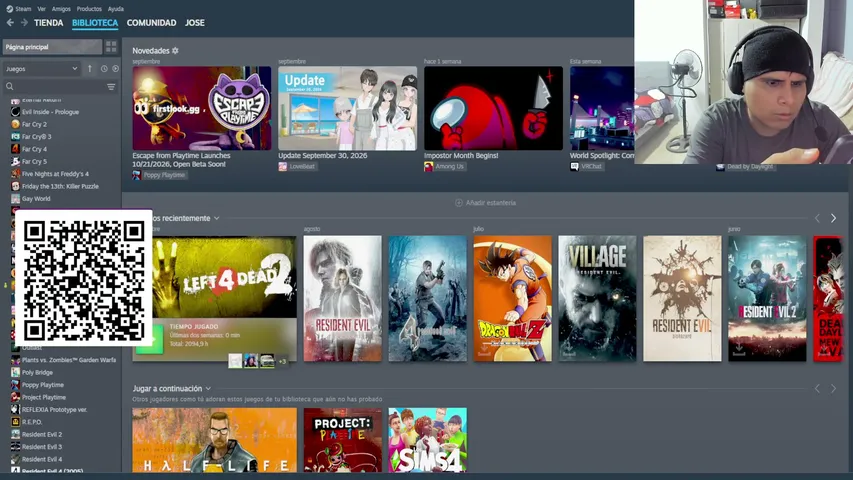
Task: Open the COMUNIDAD tab
Action: pos(151,23)
